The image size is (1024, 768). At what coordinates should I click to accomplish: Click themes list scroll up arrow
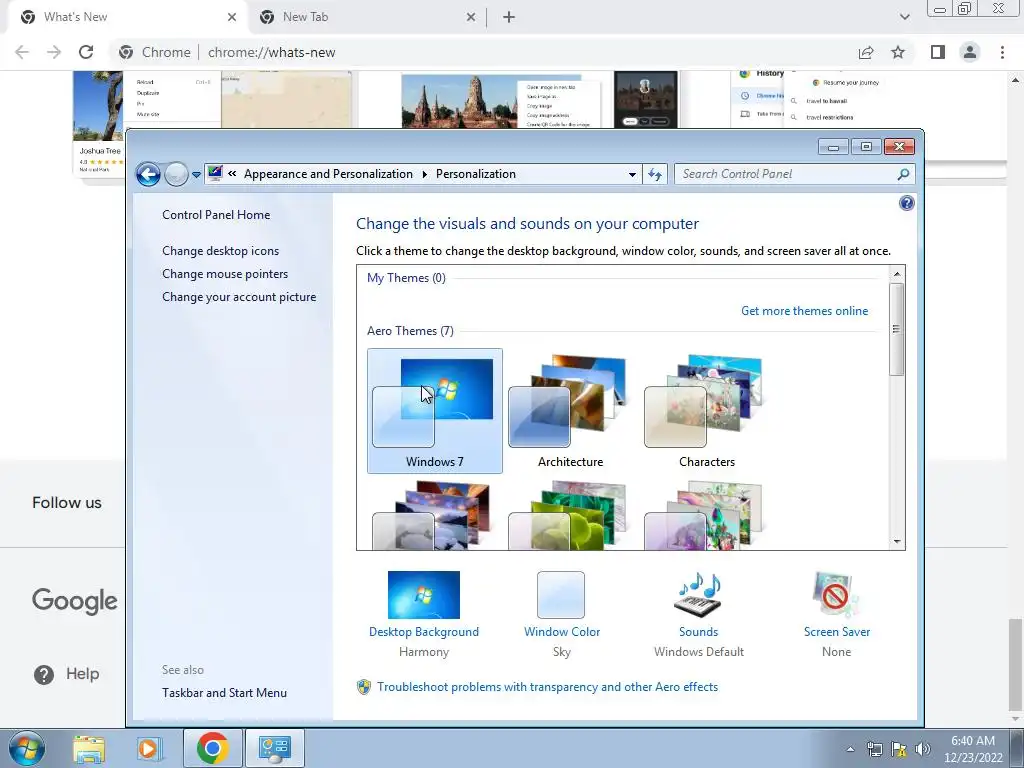[x=897, y=274]
